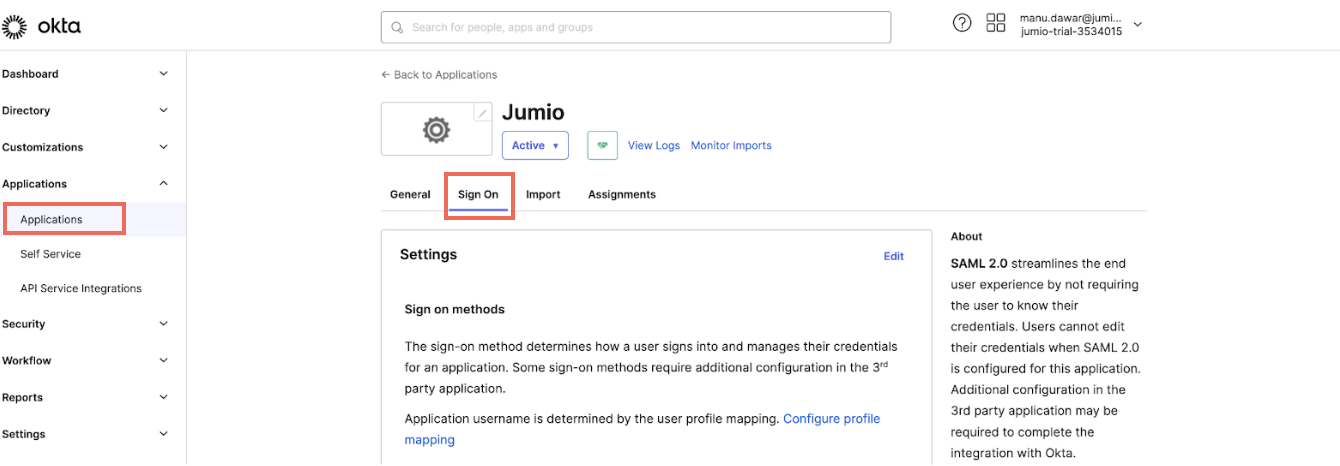Click the Jumio gear app logo
Image resolution: width=1340 pixels, height=466 pixels.
click(436, 130)
